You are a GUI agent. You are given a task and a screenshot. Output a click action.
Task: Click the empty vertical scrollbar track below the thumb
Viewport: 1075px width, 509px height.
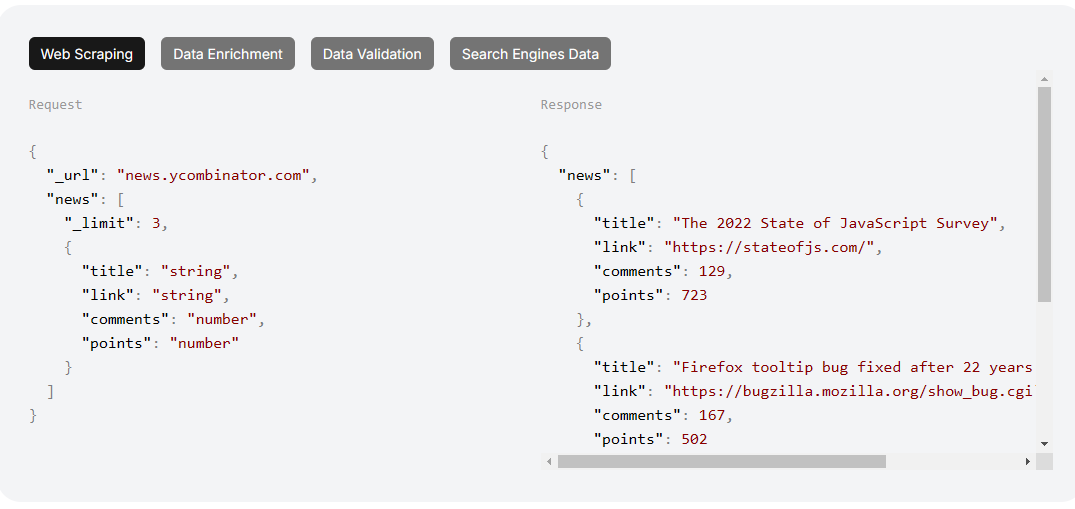click(x=1044, y=370)
